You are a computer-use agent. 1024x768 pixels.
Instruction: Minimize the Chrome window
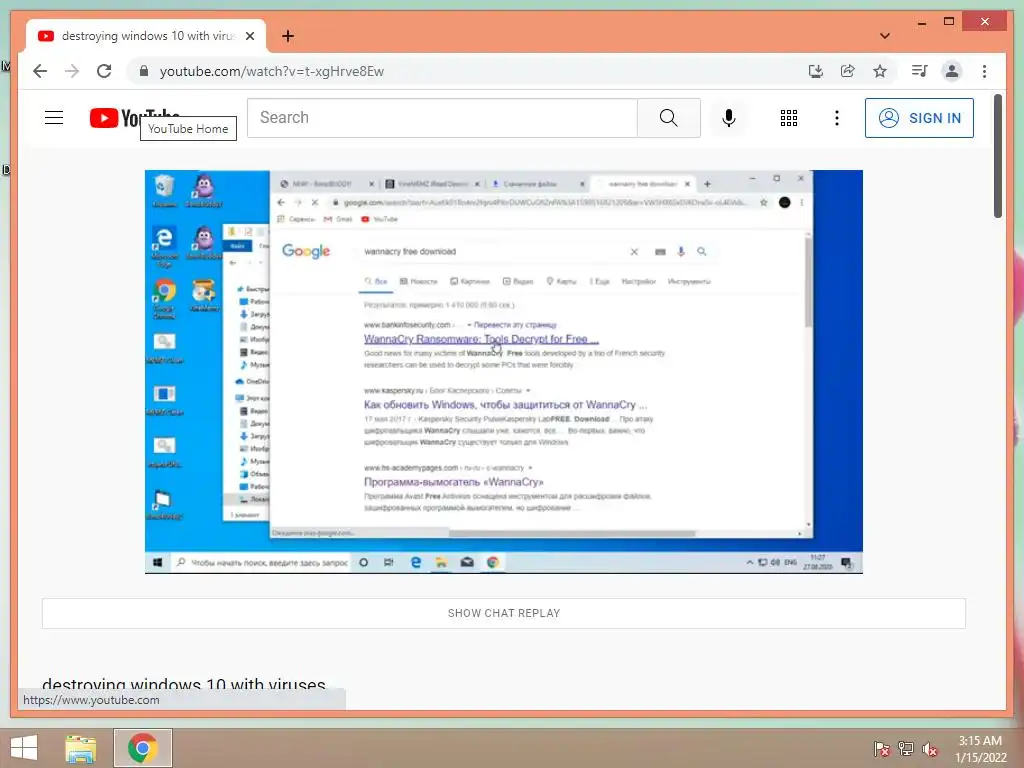click(921, 23)
